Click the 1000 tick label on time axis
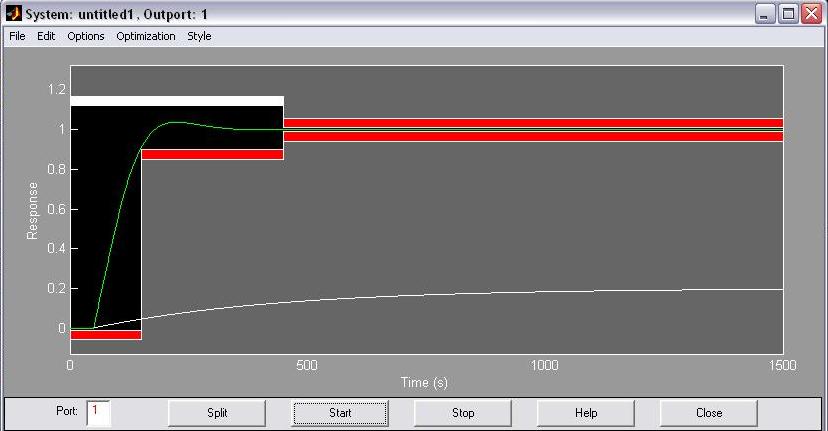The image size is (828, 431). pyautogui.click(x=544, y=366)
